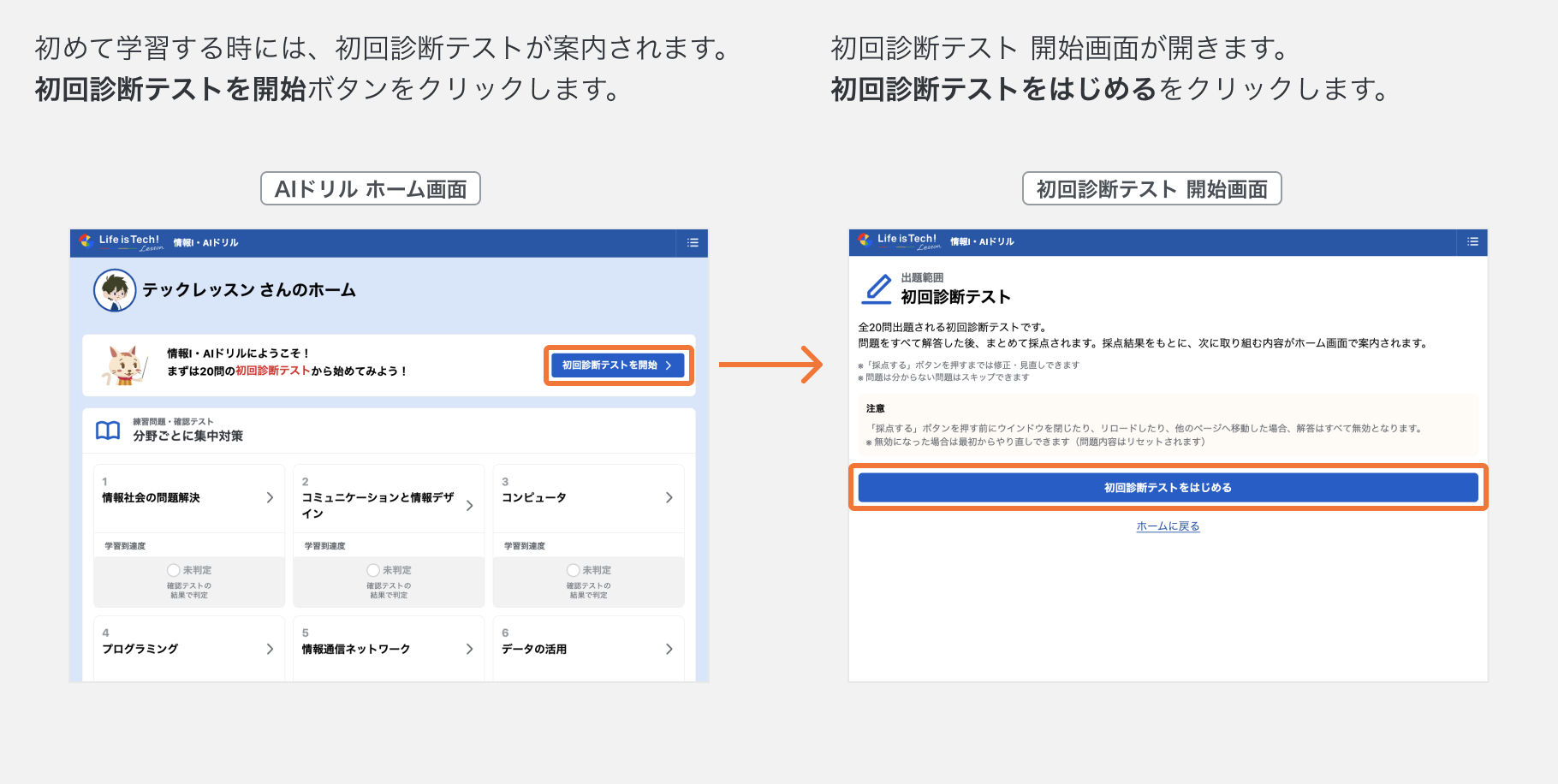Click the open-book icon beside 分野ごとに集中対策

108,431
